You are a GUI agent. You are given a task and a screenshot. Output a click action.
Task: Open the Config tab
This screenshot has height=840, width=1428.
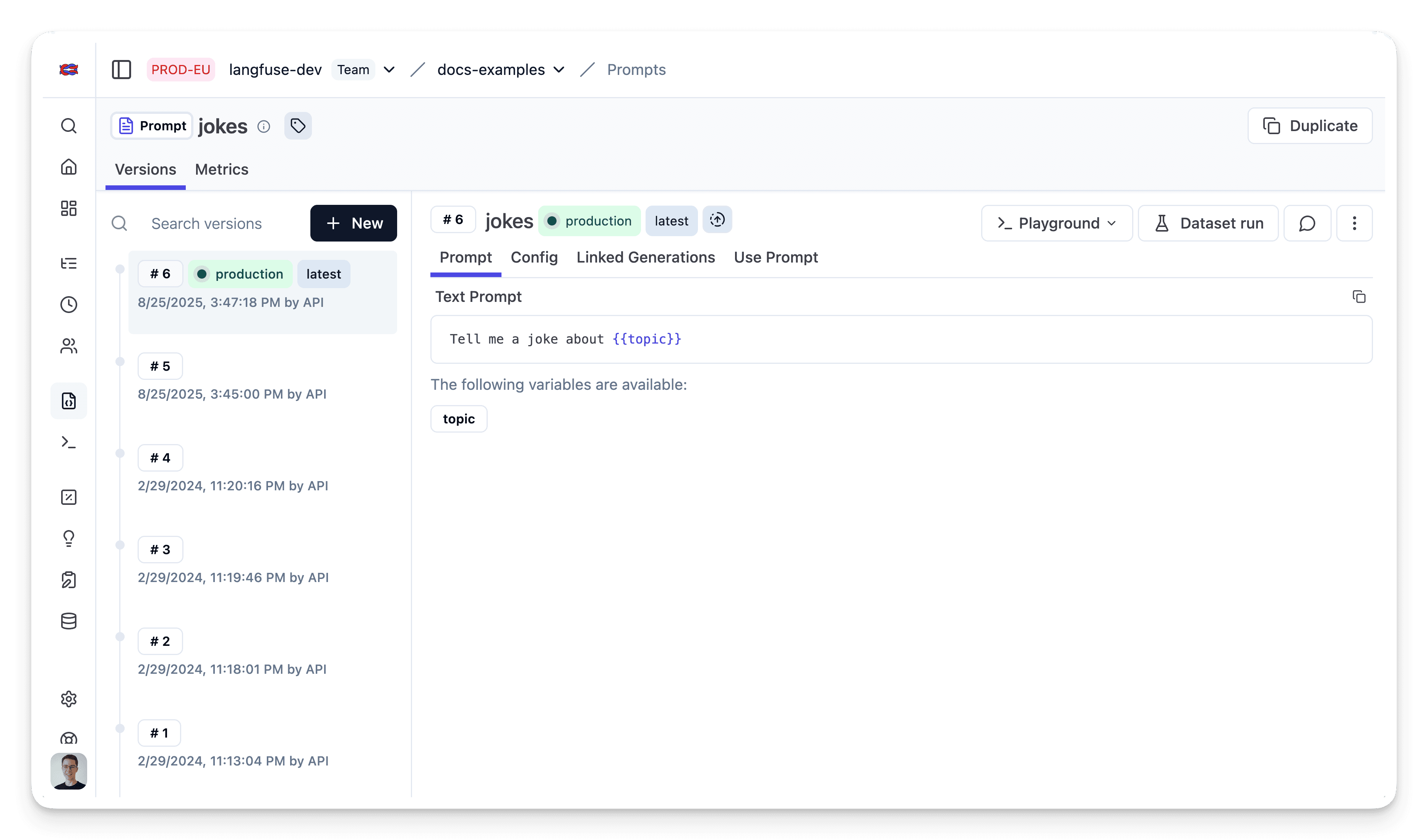click(534, 258)
